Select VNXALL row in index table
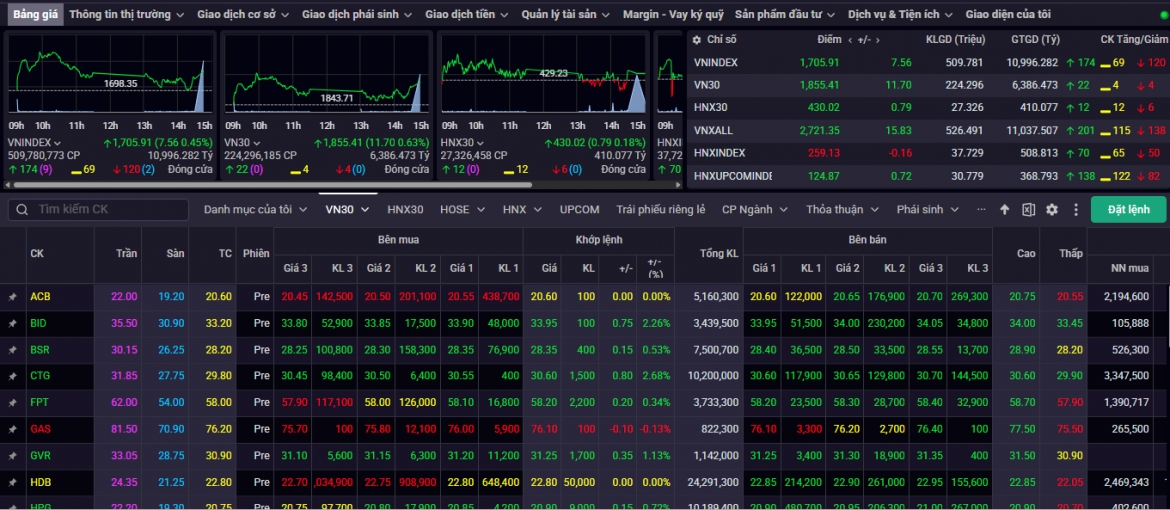The image size is (1170, 510). 927,131
